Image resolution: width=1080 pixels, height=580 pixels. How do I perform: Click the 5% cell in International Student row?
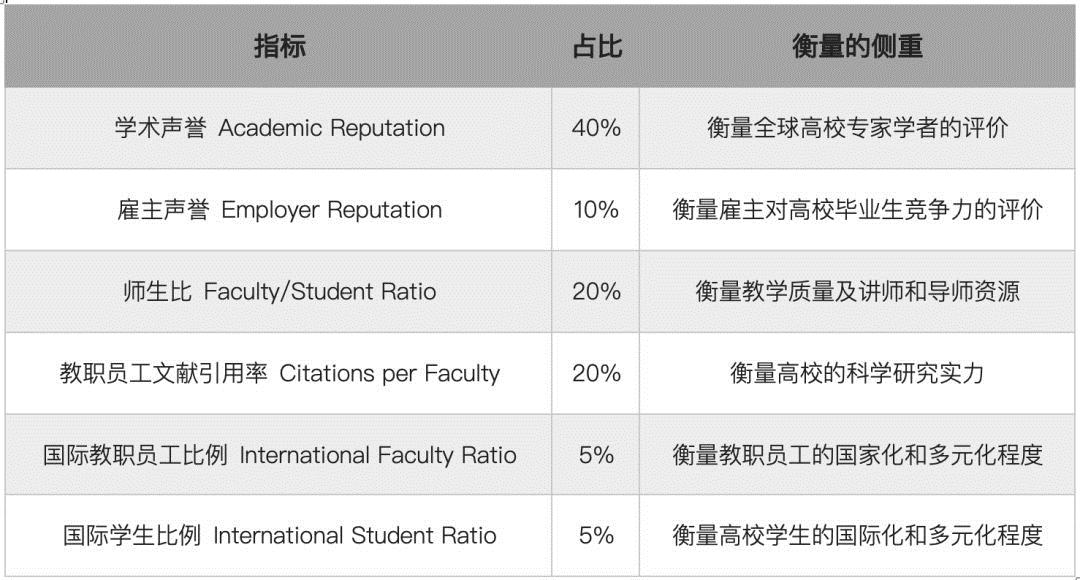(x=596, y=536)
